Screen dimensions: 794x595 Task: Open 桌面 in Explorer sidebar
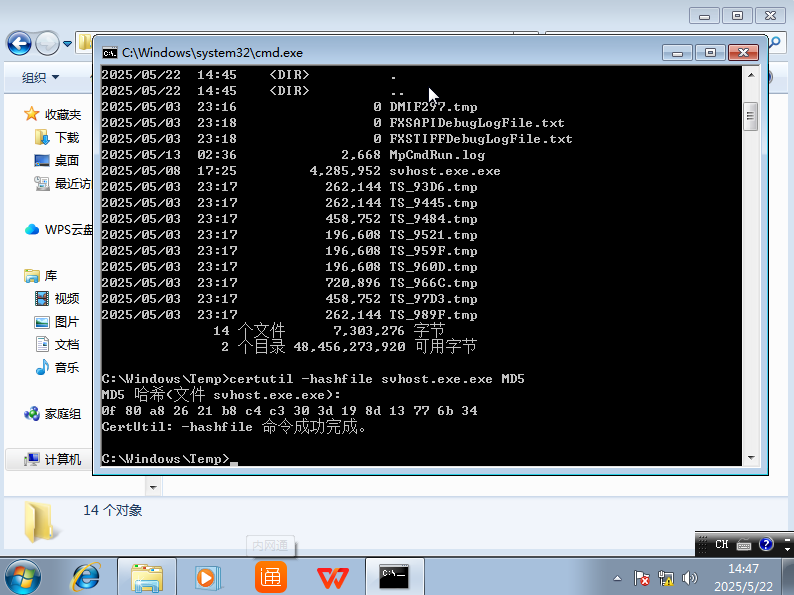pyautogui.click(x=67, y=161)
